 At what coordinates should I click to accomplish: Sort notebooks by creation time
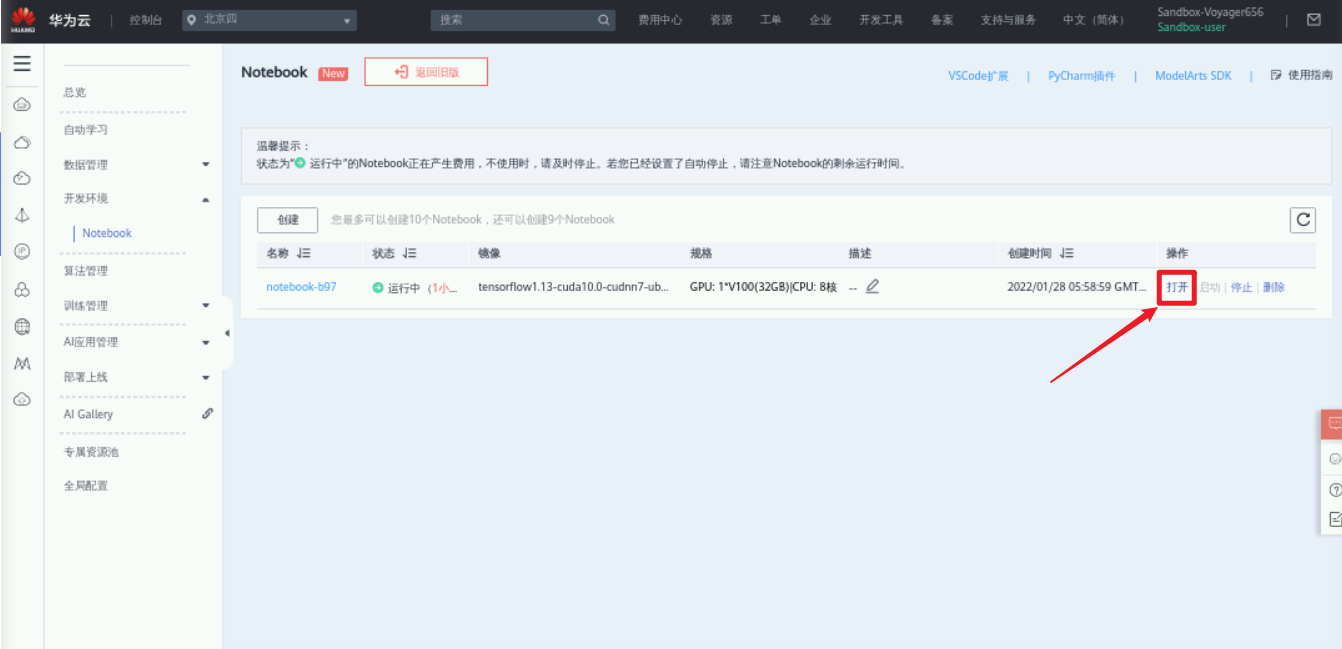point(1067,254)
